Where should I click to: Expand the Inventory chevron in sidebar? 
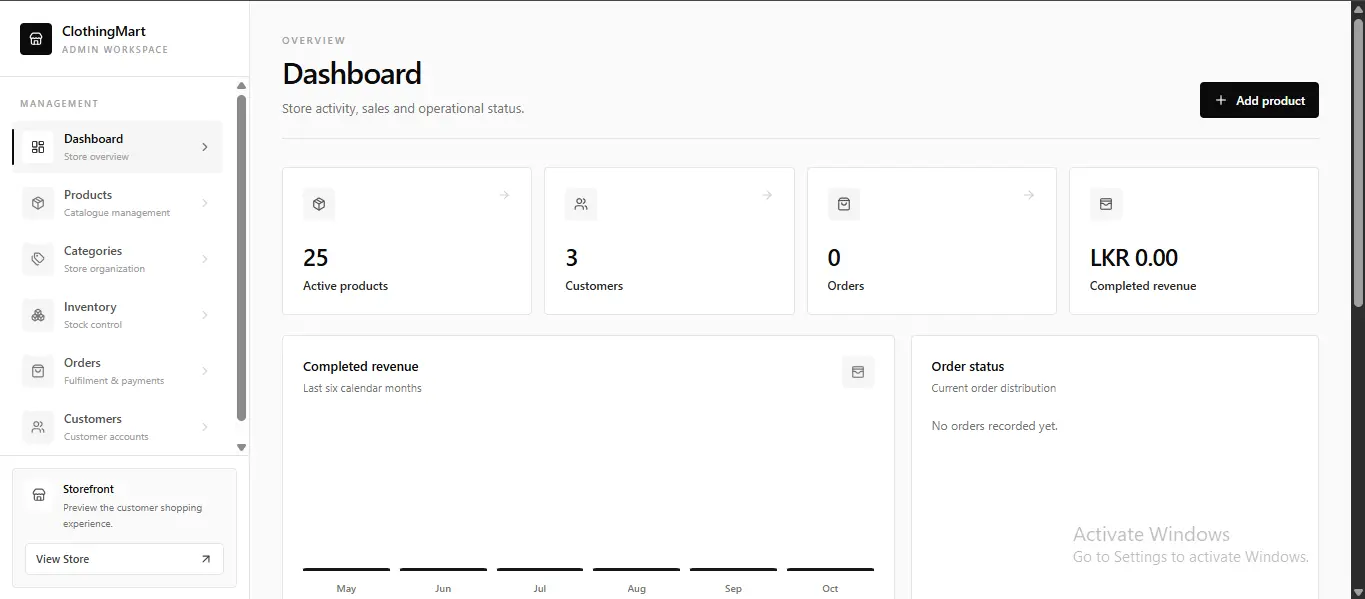[x=205, y=315]
